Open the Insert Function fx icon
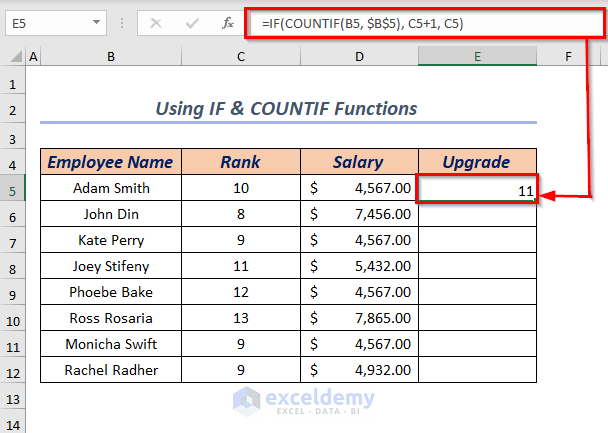The width and height of the screenshot is (608, 433). [228, 24]
